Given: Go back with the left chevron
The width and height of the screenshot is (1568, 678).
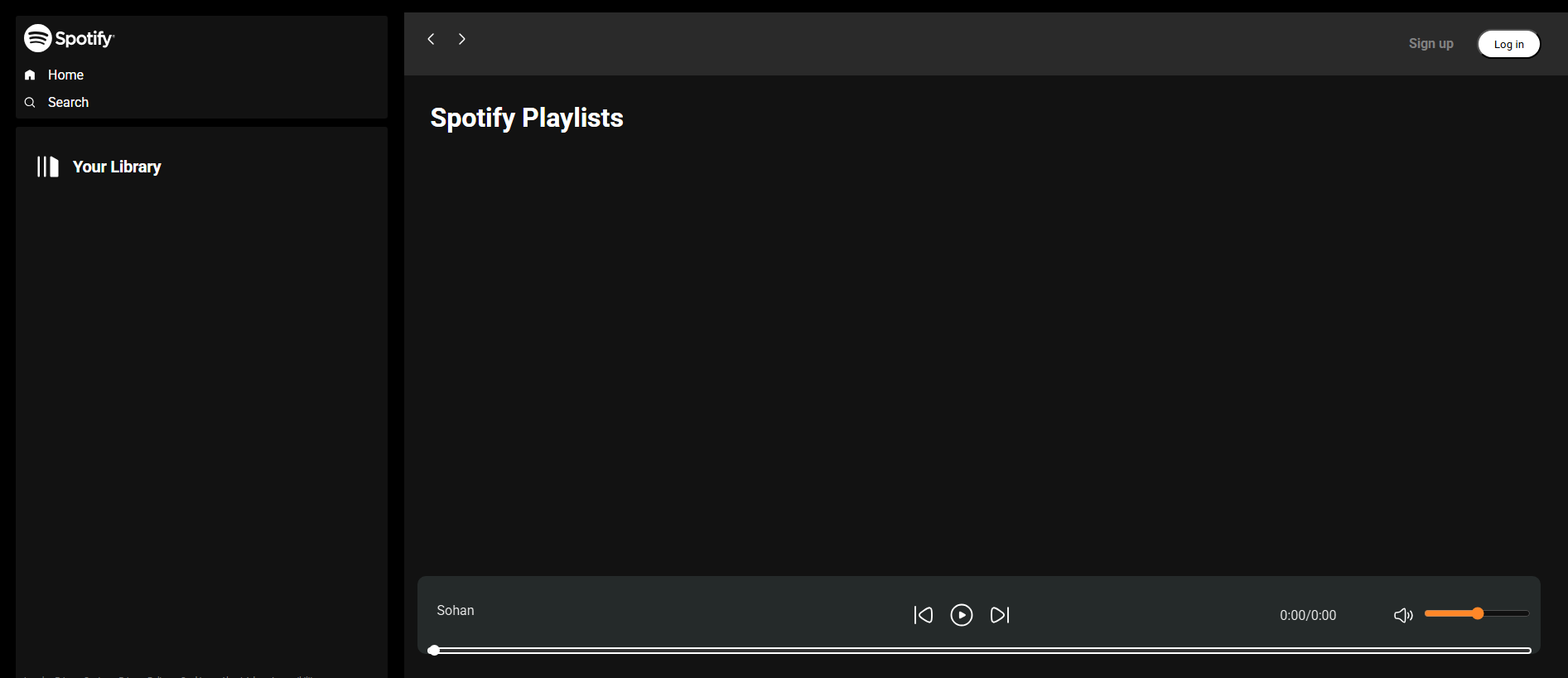Looking at the screenshot, I should (x=431, y=39).
